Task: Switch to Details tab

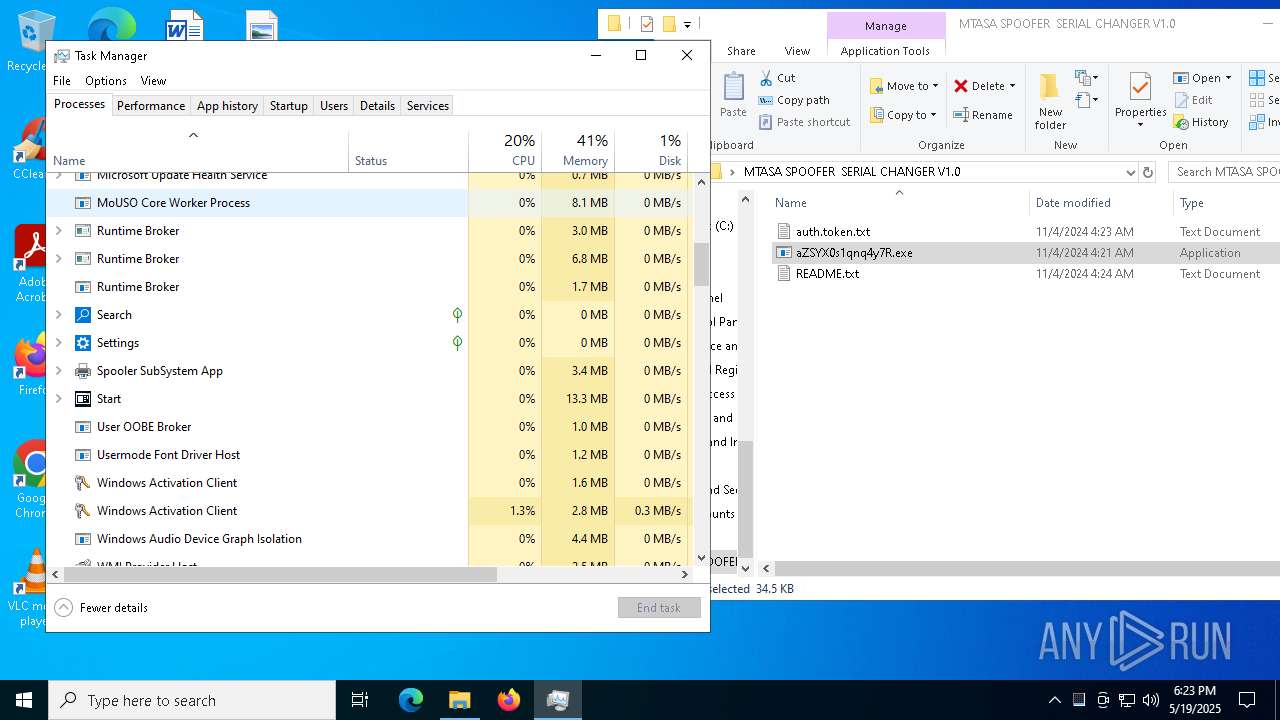Action: (x=377, y=106)
